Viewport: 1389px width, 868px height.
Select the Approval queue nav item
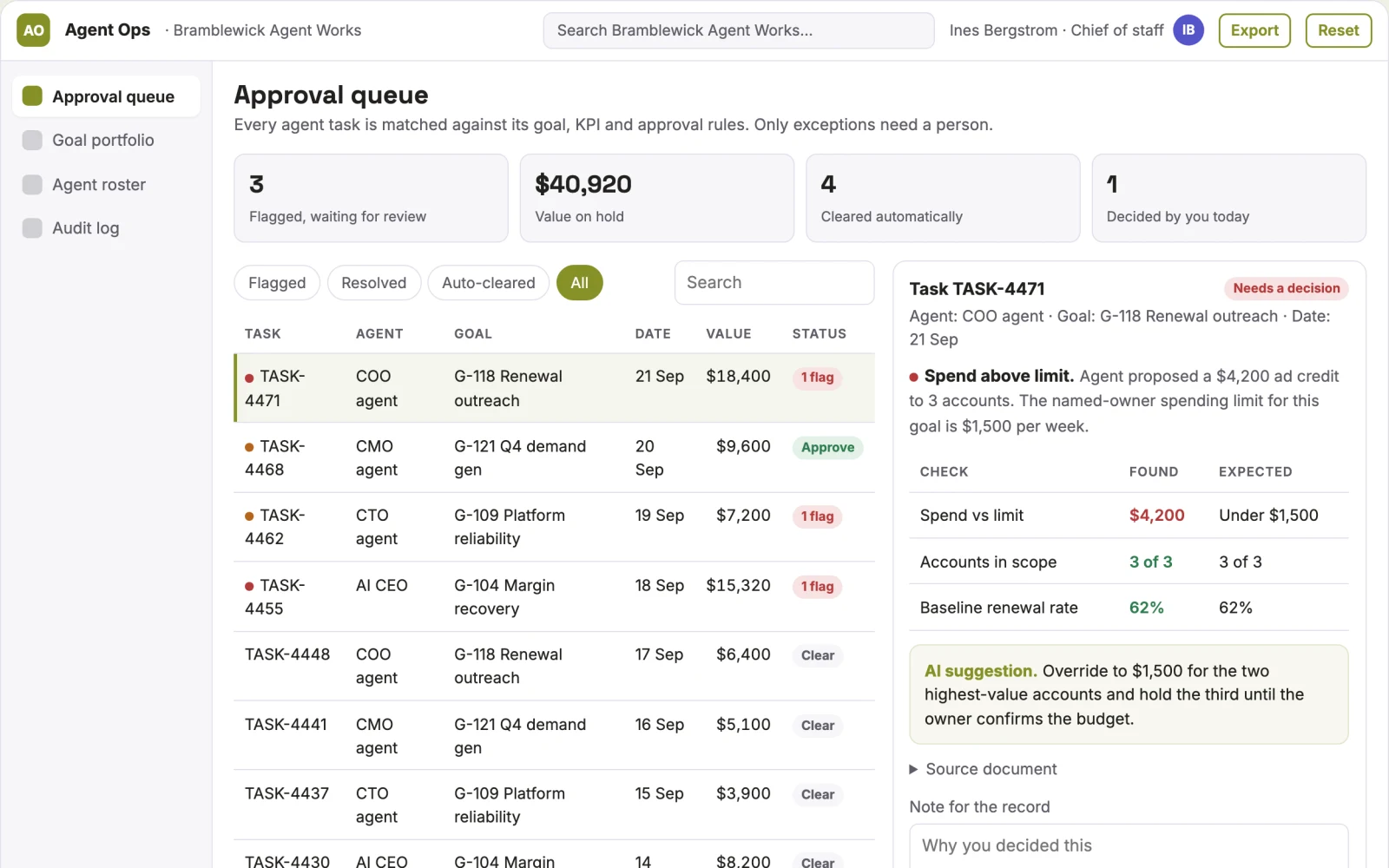[x=106, y=96]
